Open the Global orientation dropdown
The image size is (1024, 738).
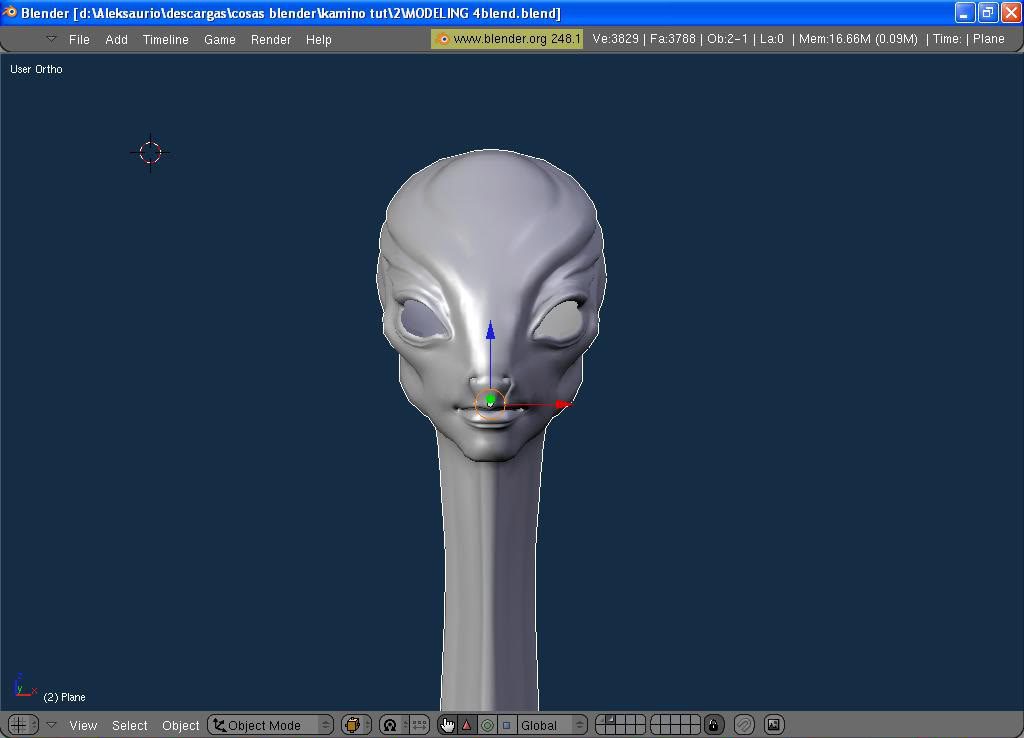(x=551, y=725)
